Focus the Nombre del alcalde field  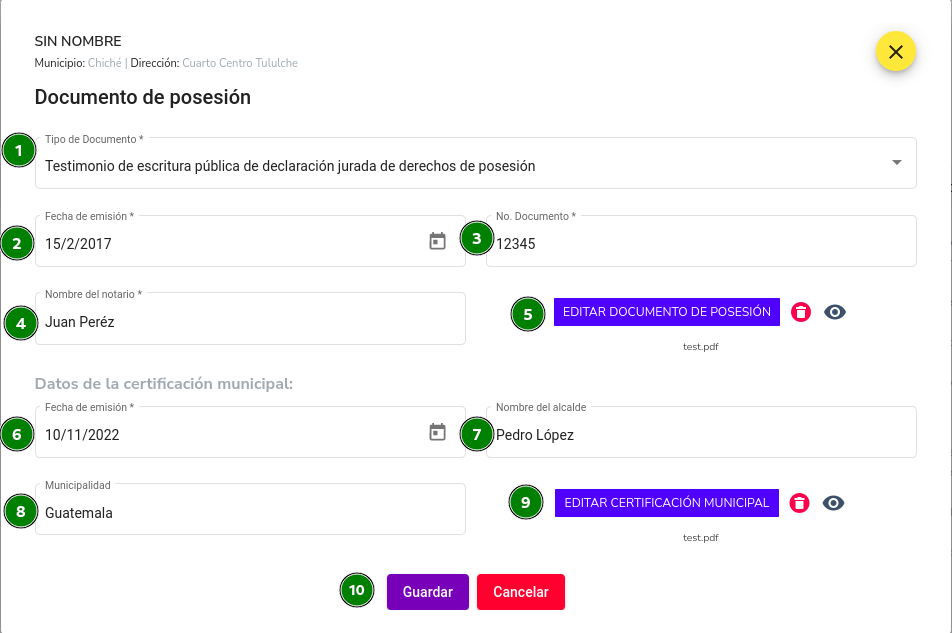pyautogui.click(x=701, y=432)
